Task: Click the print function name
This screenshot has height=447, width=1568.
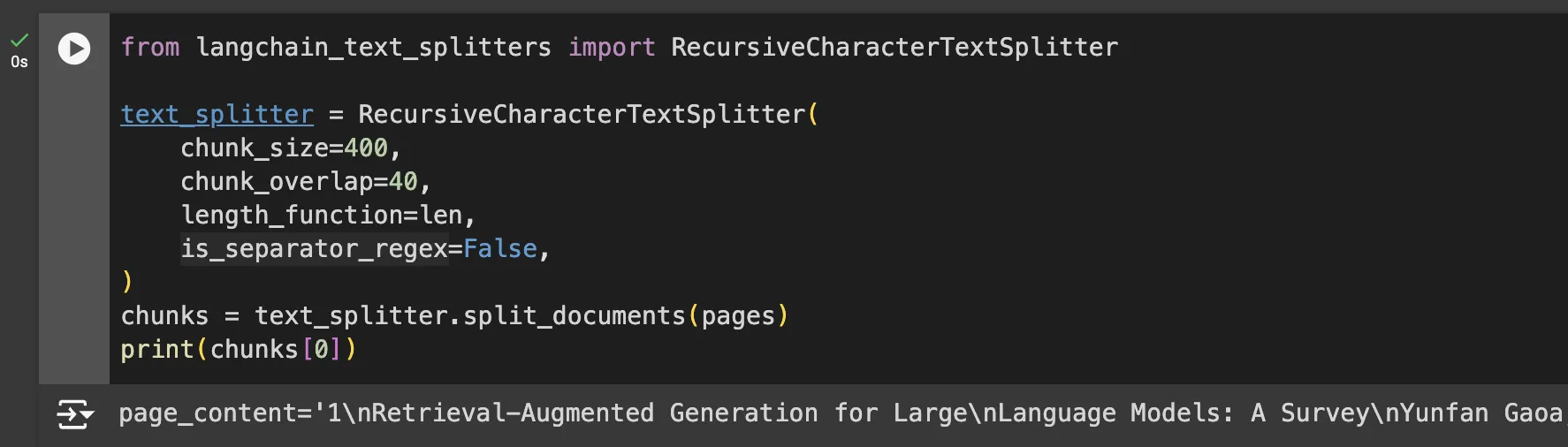Action: click(157, 350)
